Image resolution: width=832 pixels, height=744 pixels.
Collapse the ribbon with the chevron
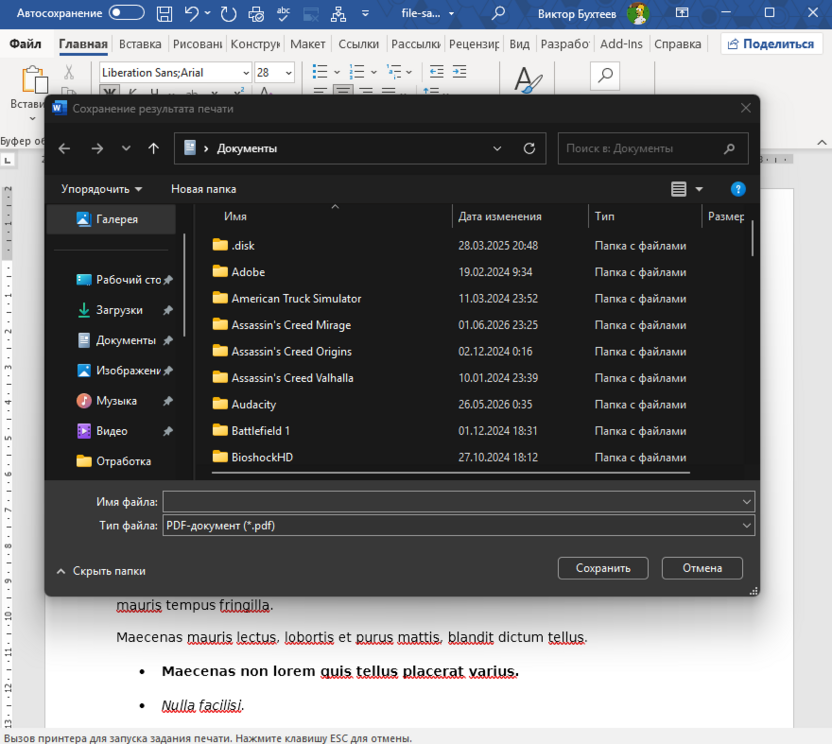pos(821,142)
